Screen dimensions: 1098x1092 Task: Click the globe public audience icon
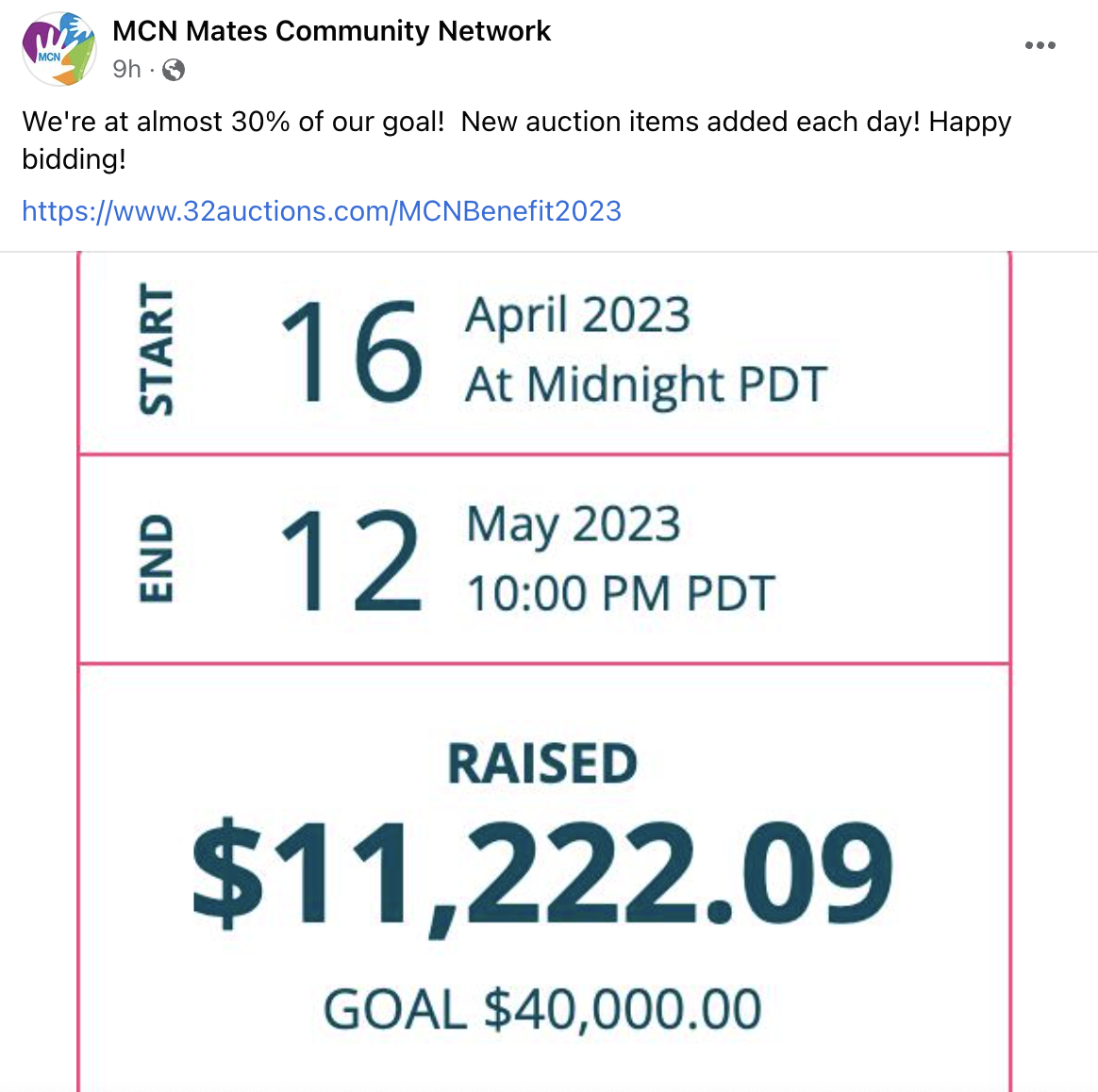tap(174, 70)
